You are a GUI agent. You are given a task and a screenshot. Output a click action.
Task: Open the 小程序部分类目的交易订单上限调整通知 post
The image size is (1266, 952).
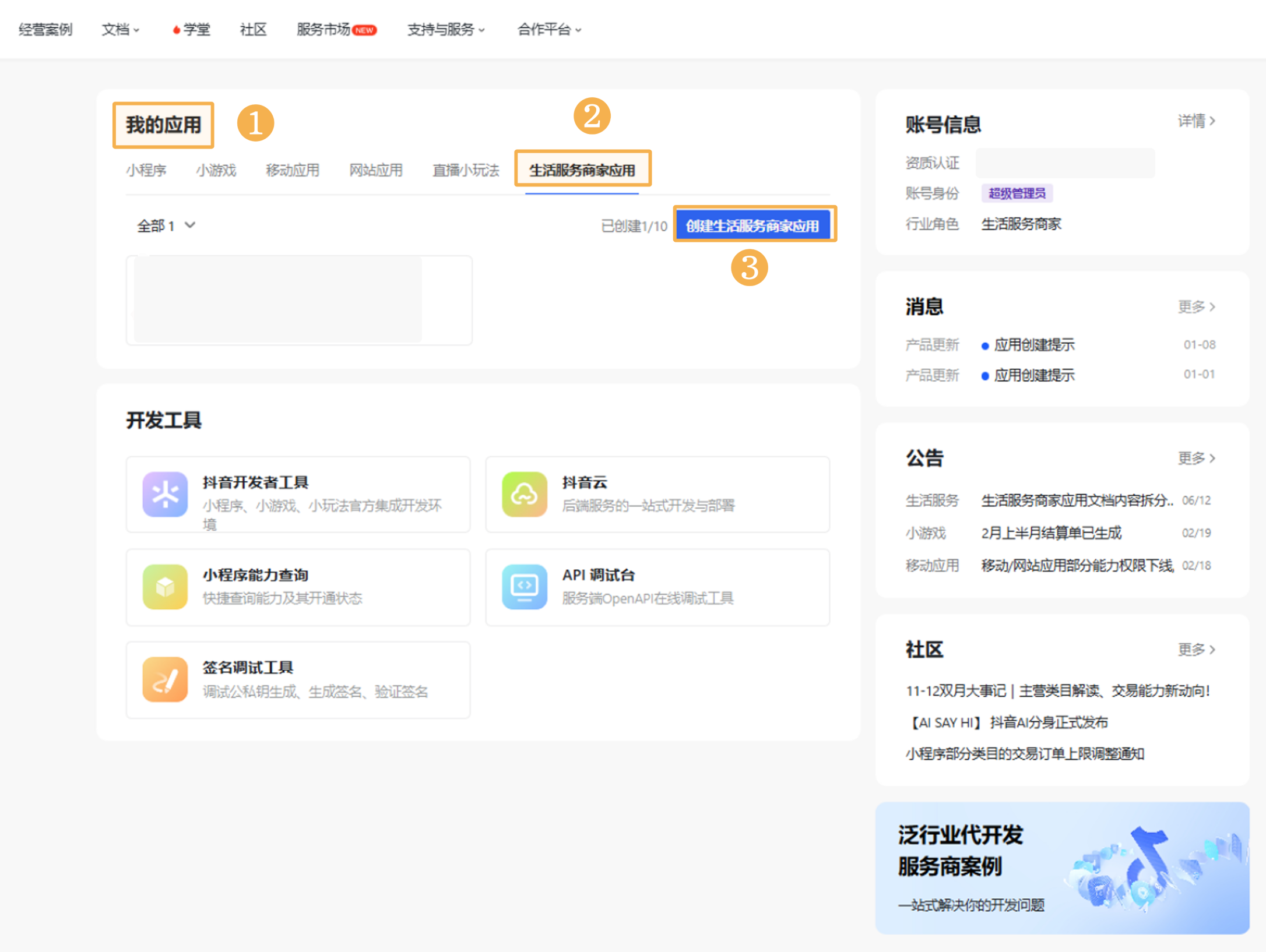(x=1025, y=754)
